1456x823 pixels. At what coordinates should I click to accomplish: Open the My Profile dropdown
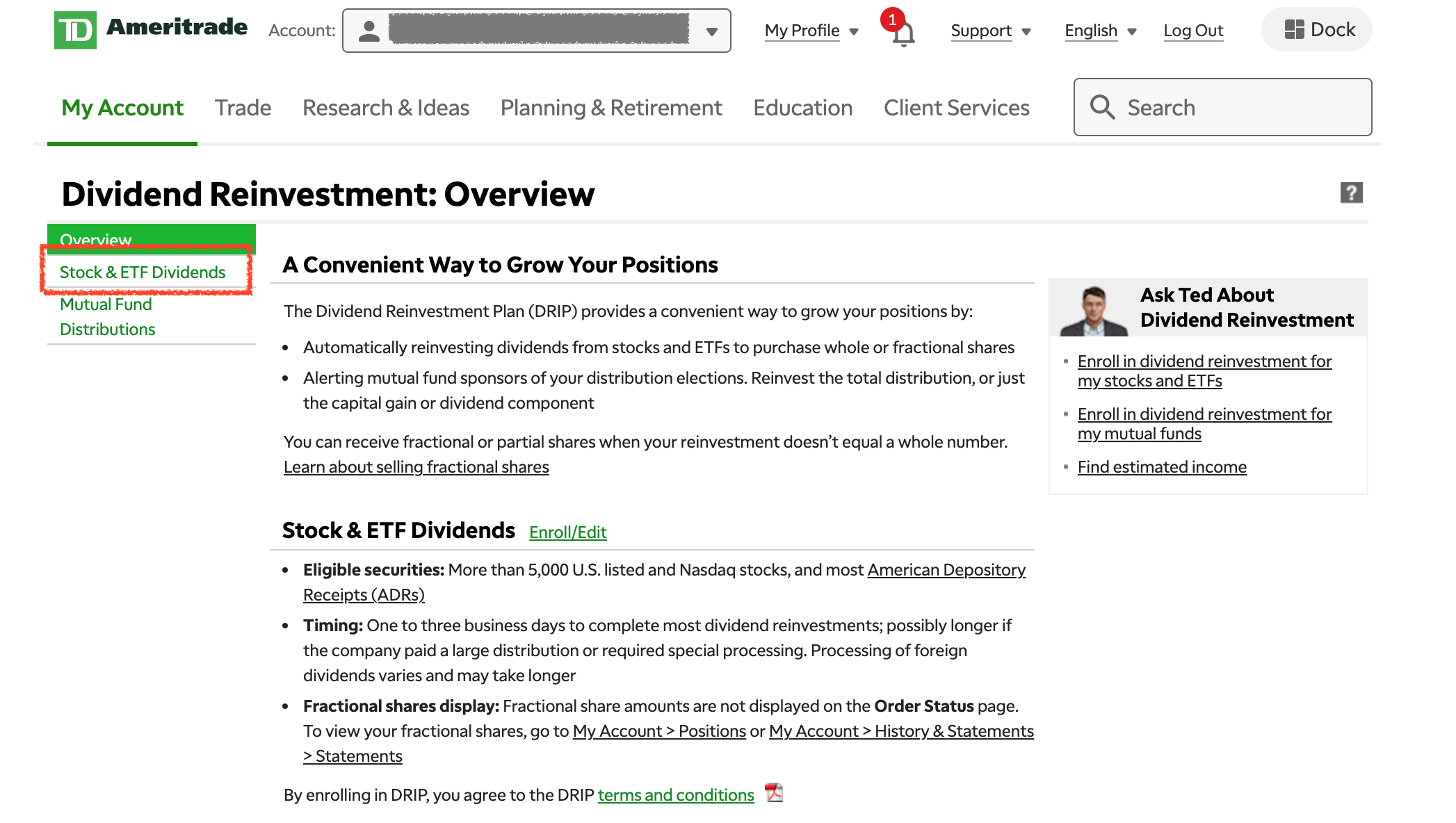pos(811,31)
